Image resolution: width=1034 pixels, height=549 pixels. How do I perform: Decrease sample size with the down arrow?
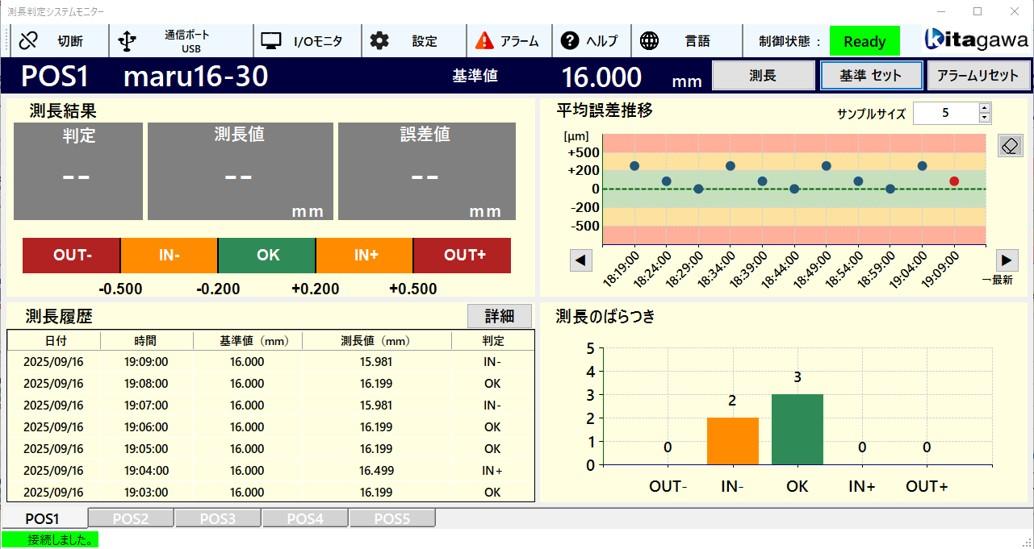[x=984, y=118]
